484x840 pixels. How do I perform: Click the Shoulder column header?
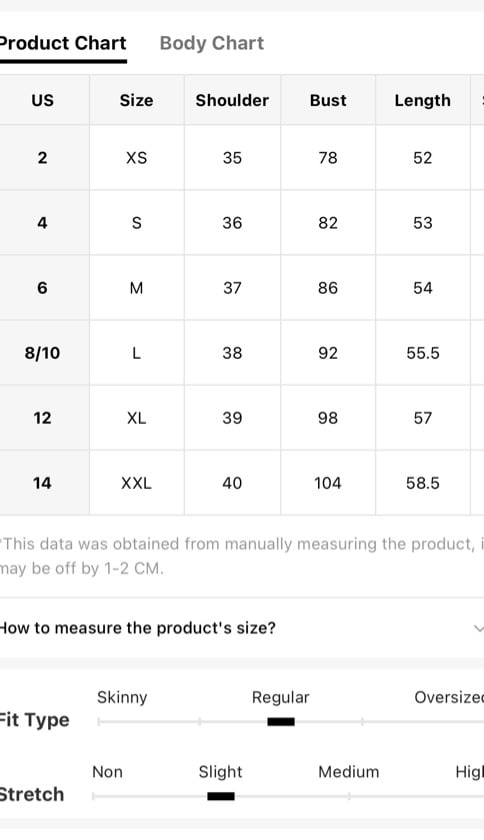point(232,100)
